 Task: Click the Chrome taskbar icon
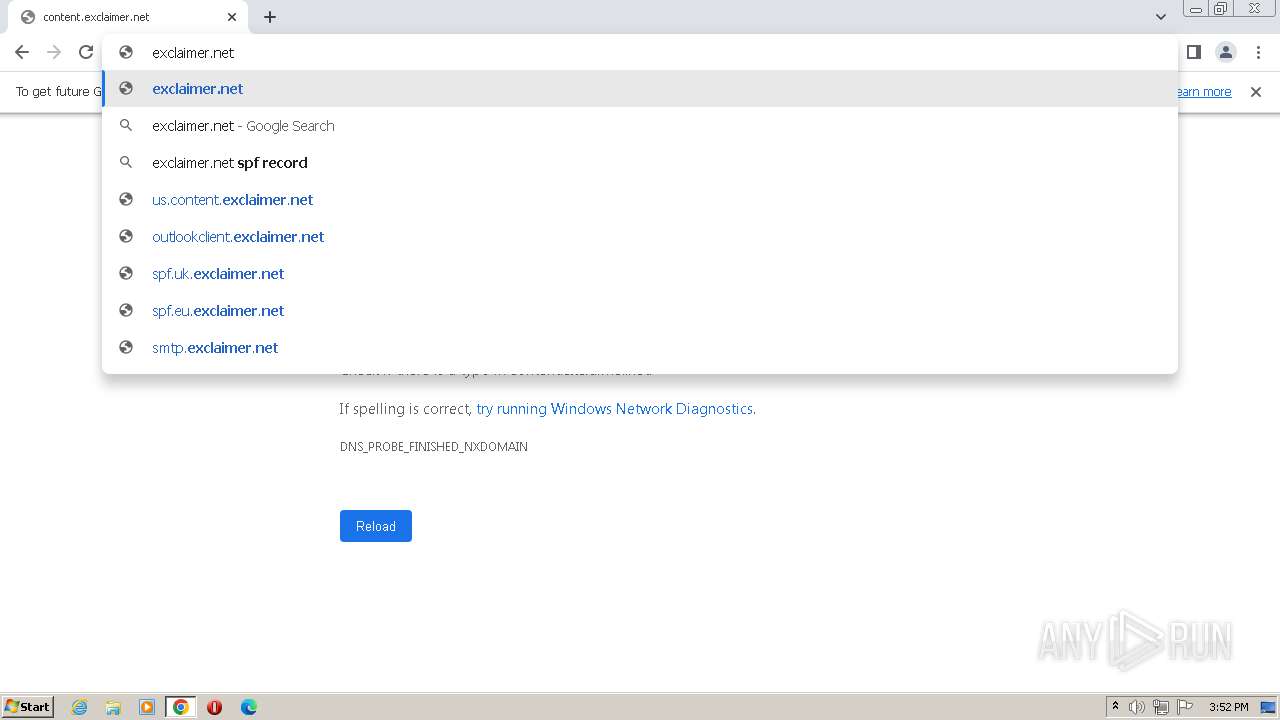pyautogui.click(x=181, y=707)
